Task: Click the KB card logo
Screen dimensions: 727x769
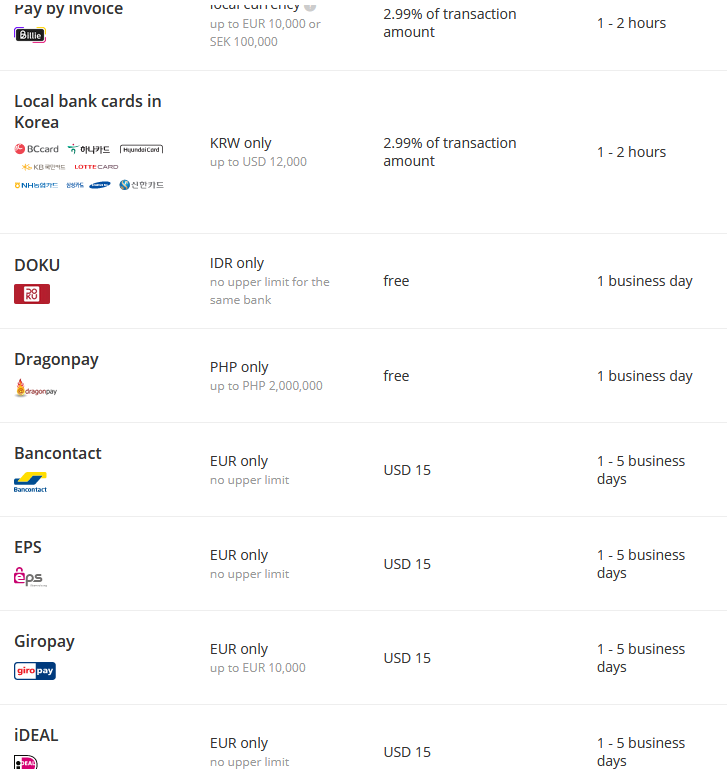Action: point(43,167)
